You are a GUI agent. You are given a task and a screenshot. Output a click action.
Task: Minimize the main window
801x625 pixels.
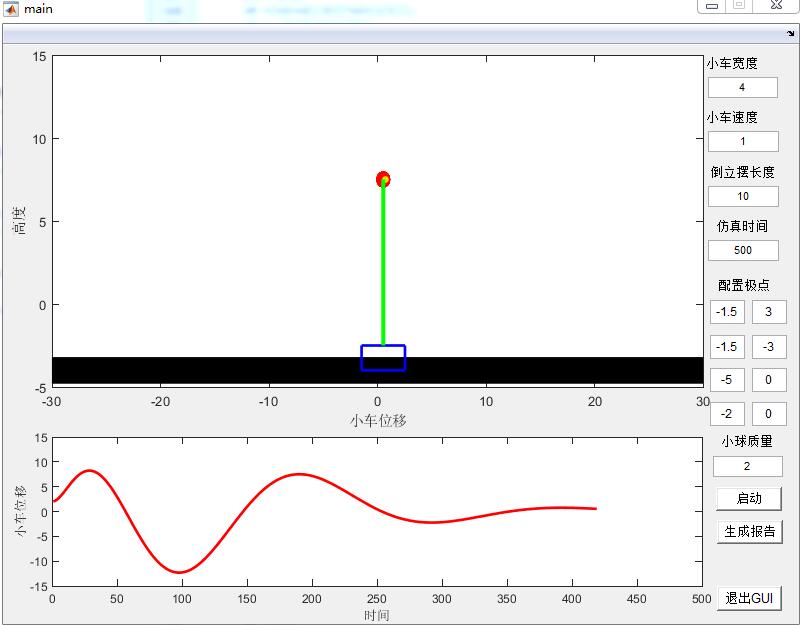point(712,6)
